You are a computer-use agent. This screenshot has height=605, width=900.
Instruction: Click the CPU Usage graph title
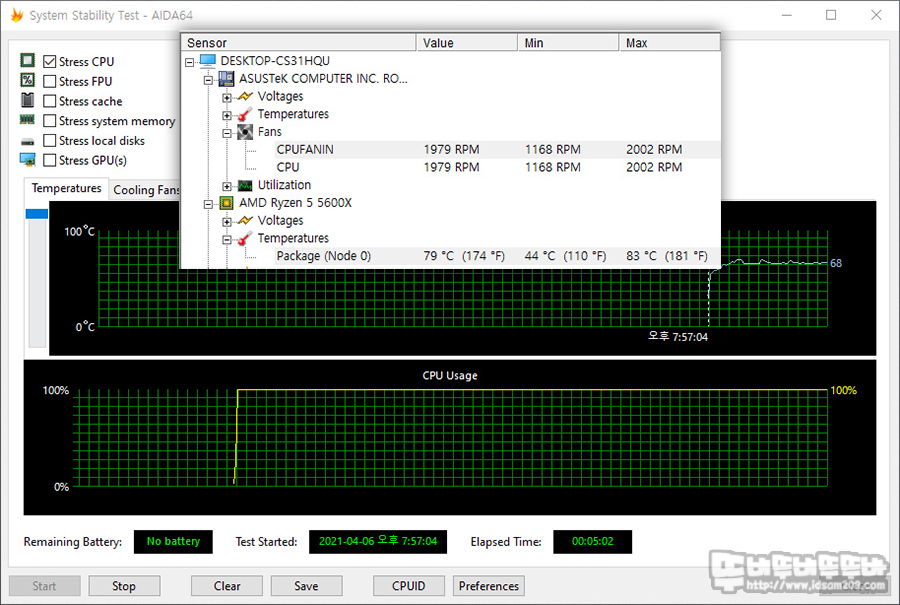(x=450, y=375)
